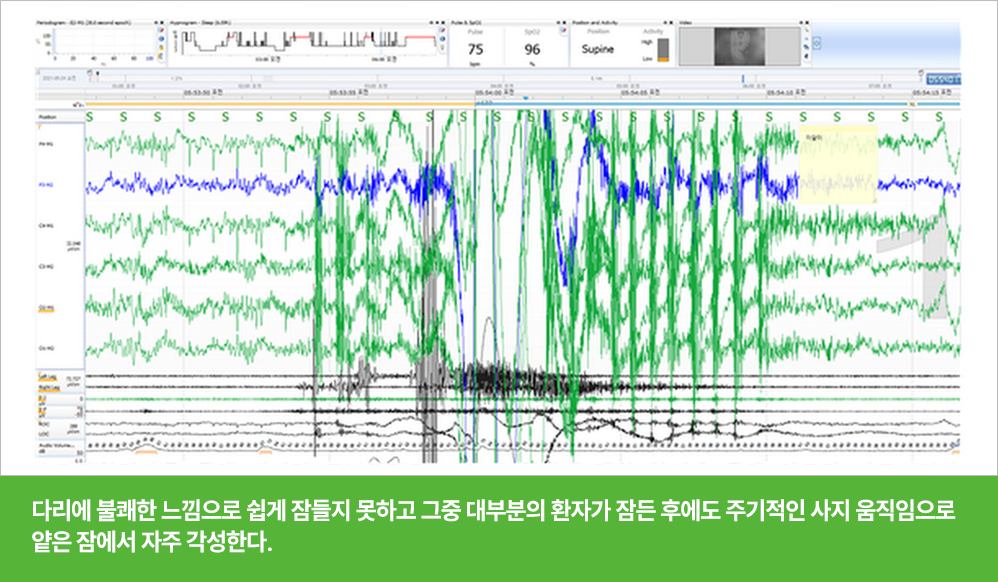Viewport: 998px width, 582px height.
Task: Close the Video panel
Action: [x=807, y=22]
